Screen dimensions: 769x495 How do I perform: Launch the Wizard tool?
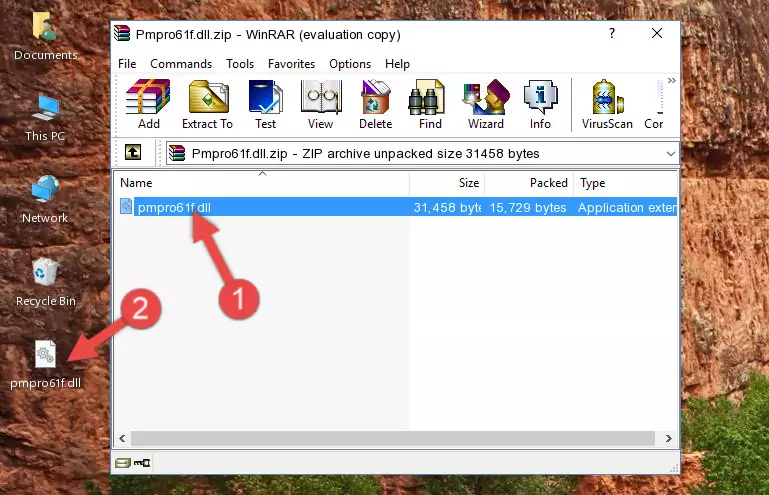486,104
